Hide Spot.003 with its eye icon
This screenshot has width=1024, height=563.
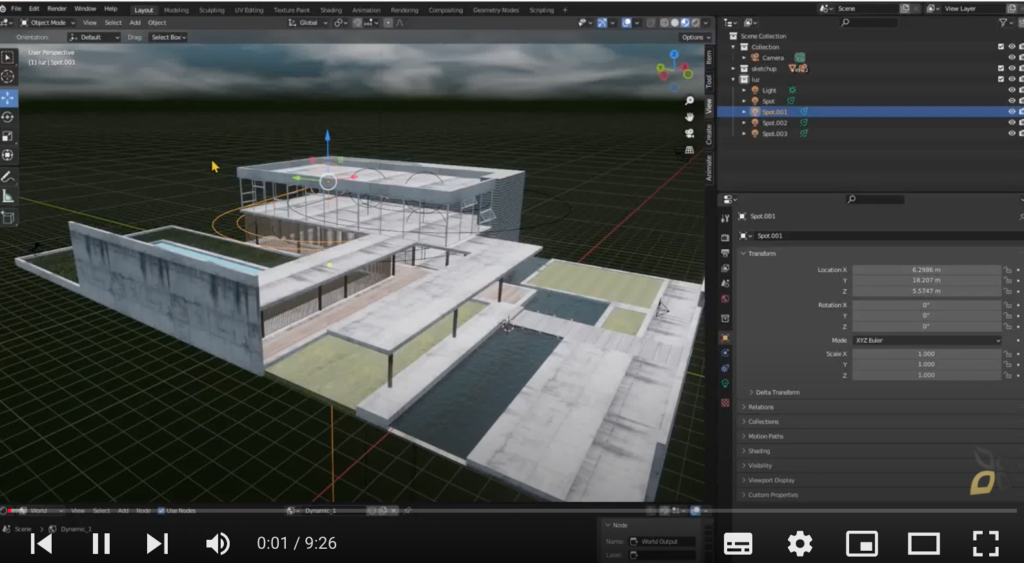(x=1012, y=133)
